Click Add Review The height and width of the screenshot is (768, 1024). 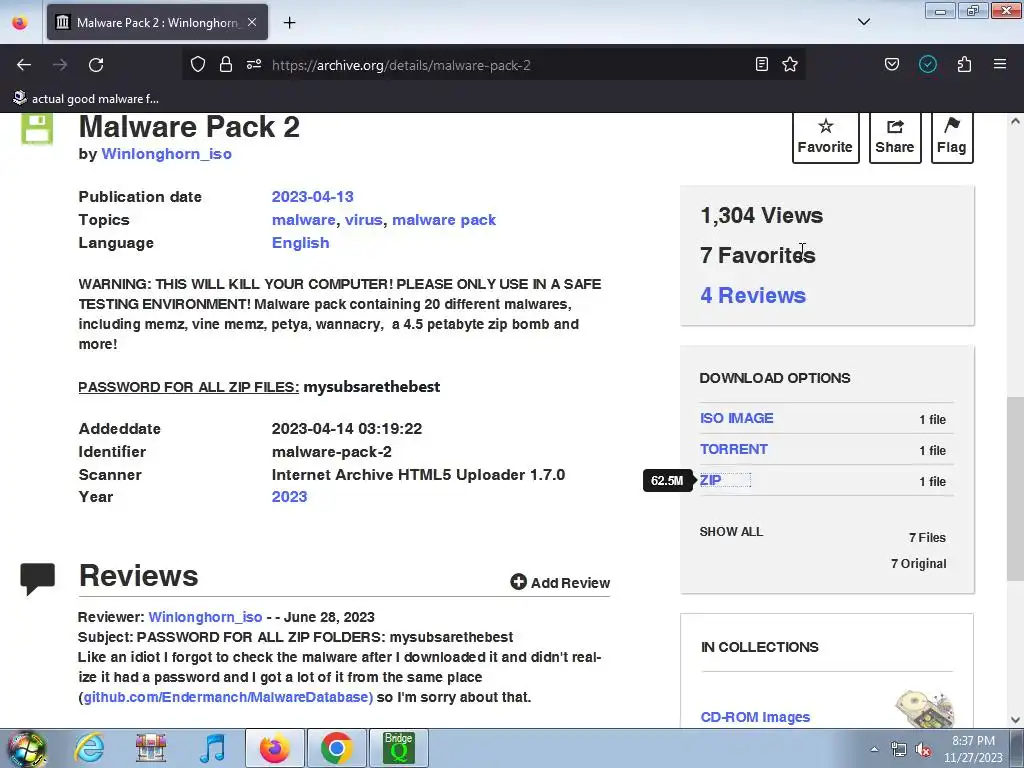click(560, 583)
